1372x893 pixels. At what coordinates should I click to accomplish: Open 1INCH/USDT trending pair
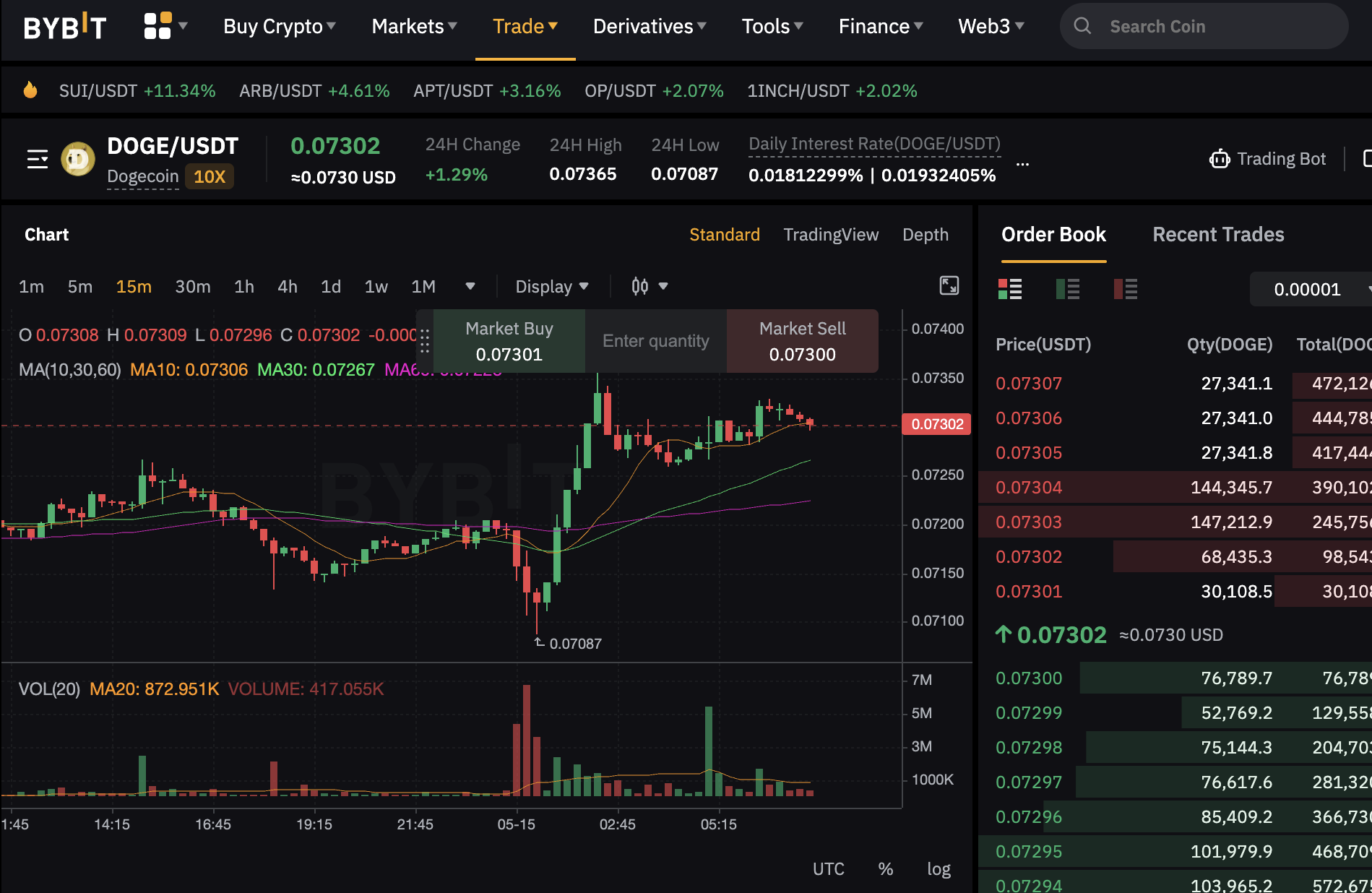coord(832,91)
